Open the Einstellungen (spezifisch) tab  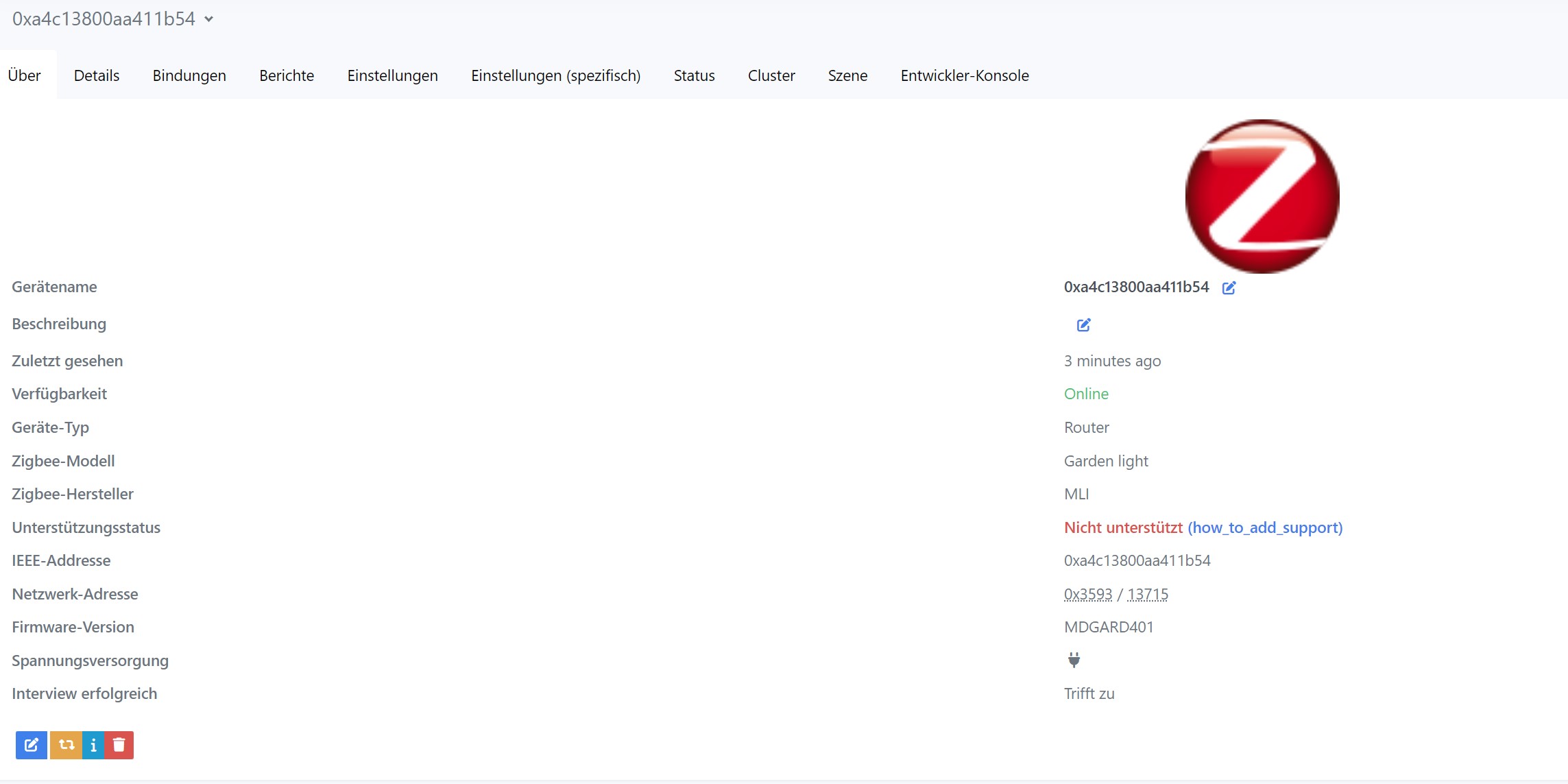(555, 75)
